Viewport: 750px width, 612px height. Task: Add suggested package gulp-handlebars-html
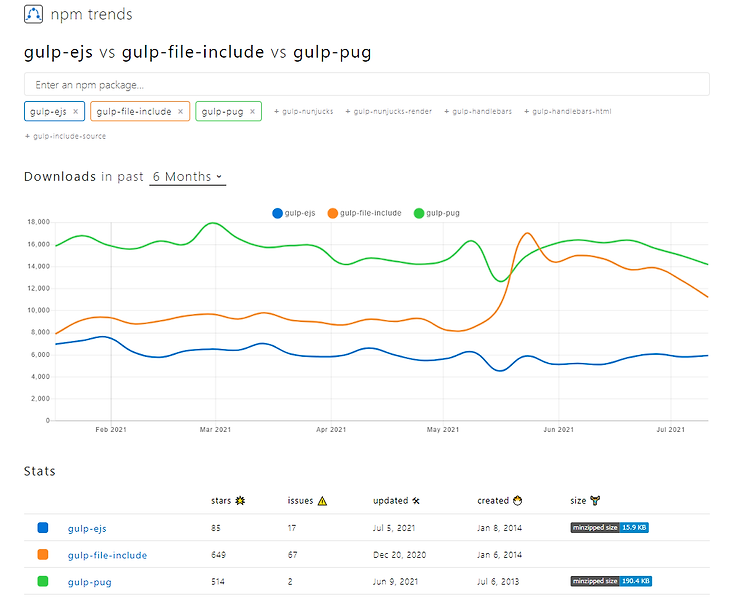click(x=567, y=111)
